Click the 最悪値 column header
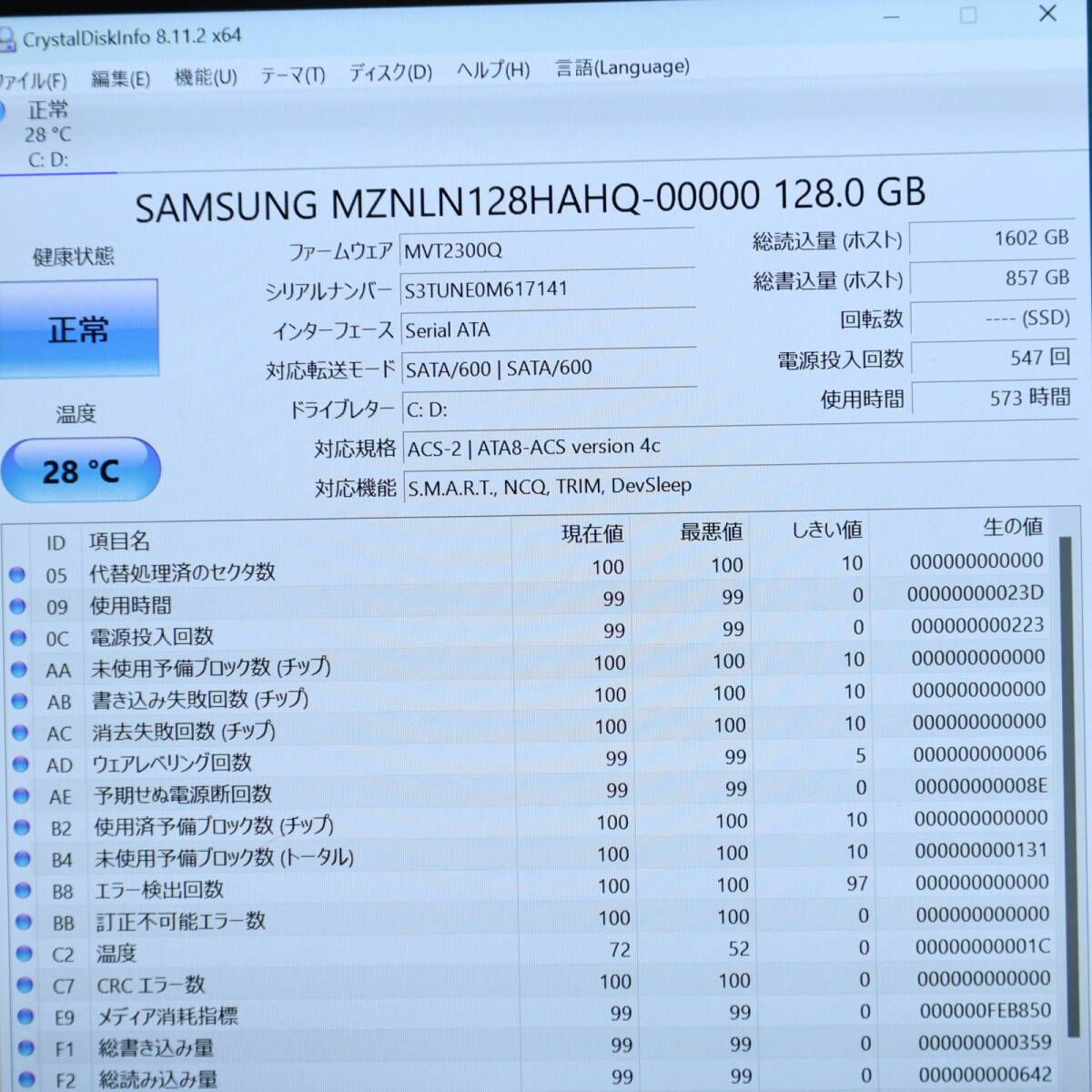The height and width of the screenshot is (1092, 1092). point(712,531)
